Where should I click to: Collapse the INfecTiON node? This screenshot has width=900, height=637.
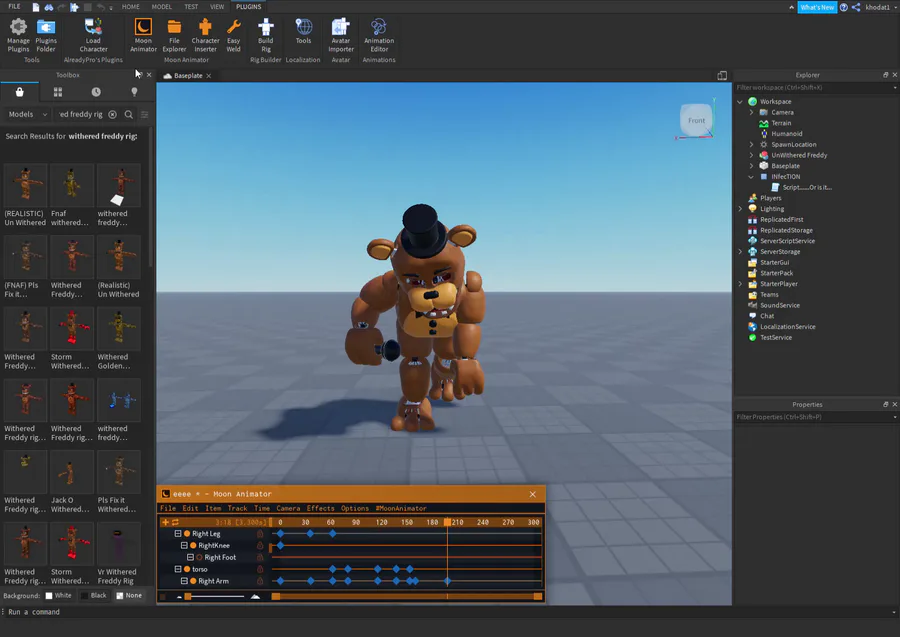click(751, 177)
